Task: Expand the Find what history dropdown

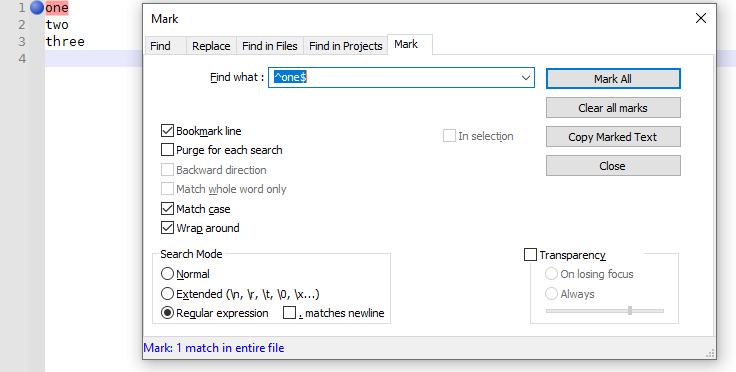Action: pyautogui.click(x=526, y=77)
